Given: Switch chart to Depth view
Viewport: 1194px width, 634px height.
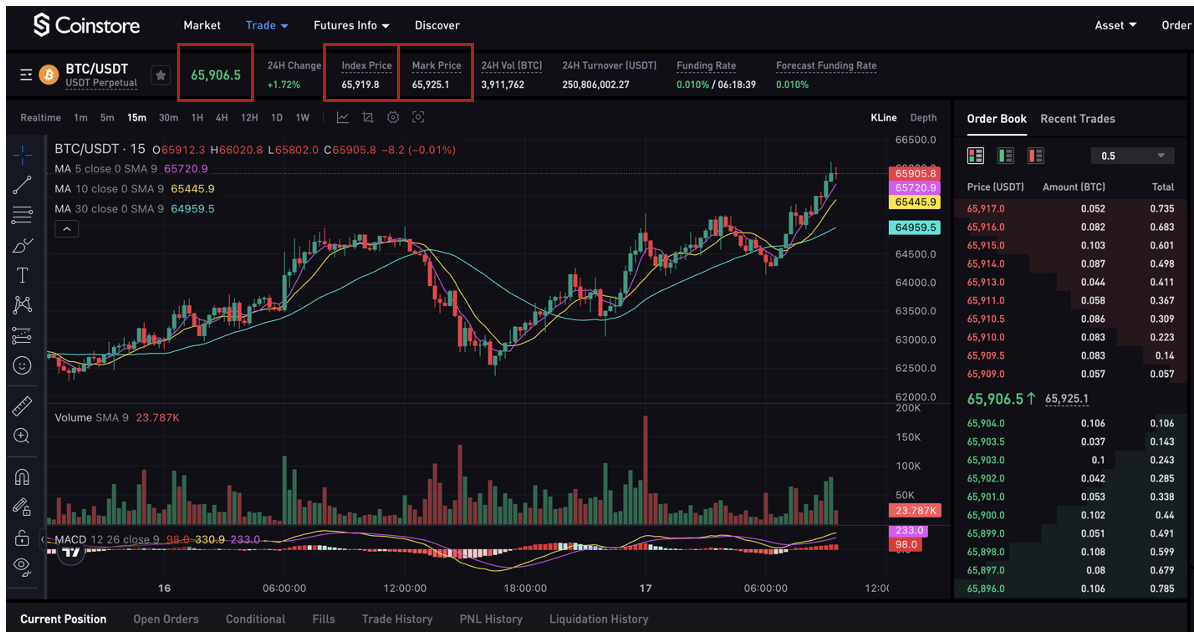Looking at the screenshot, I should [924, 117].
